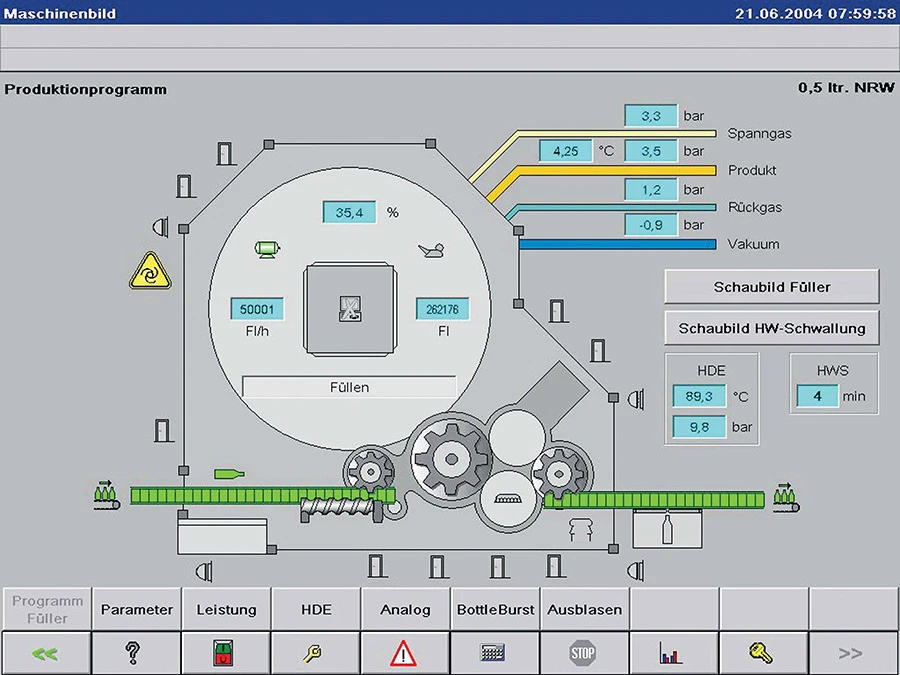Image resolution: width=900 pixels, height=675 pixels.
Task: Click the HWS minutes value field
Action: coord(817,396)
